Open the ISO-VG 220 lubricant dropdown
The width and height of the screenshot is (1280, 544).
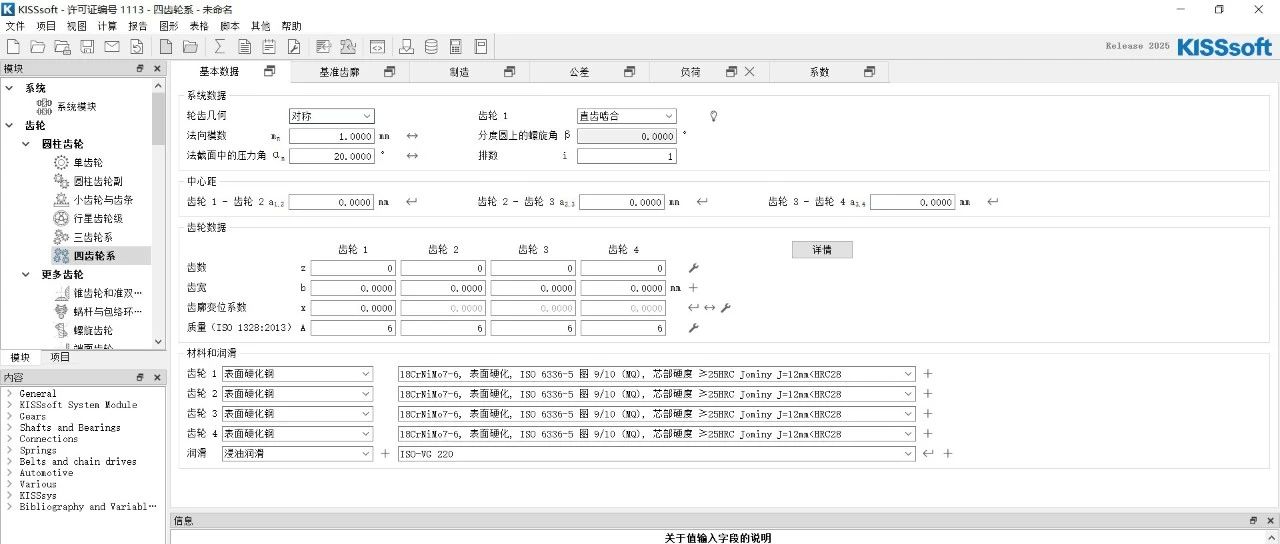(656, 454)
